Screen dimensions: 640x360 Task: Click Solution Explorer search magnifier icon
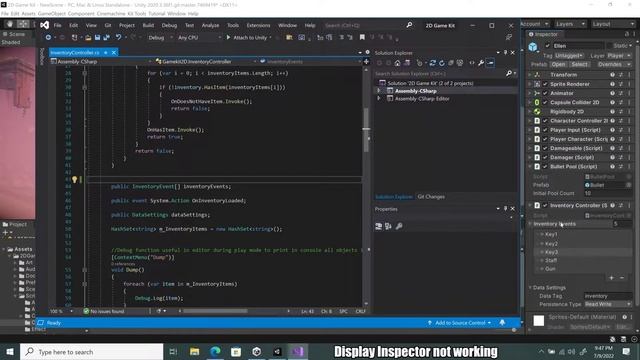pyautogui.click(x=509, y=73)
